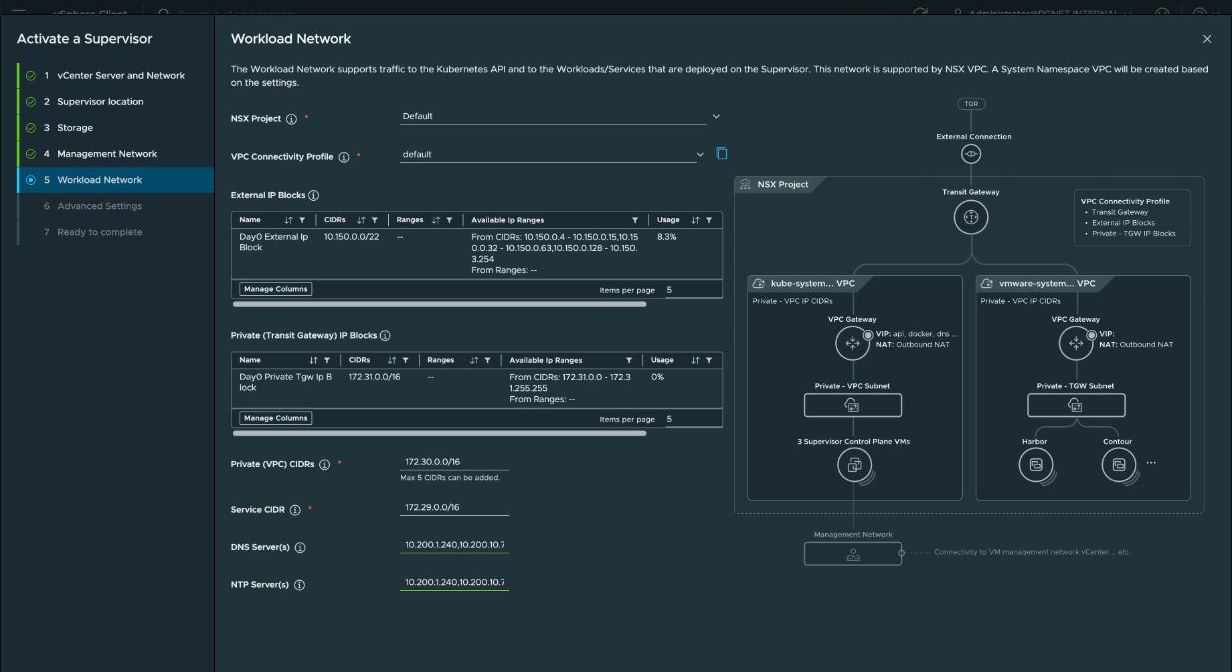Click info icon beside Private (Transit Gateway) IP Blocks
Viewport: 1232px width, 672px height.
coord(385,336)
